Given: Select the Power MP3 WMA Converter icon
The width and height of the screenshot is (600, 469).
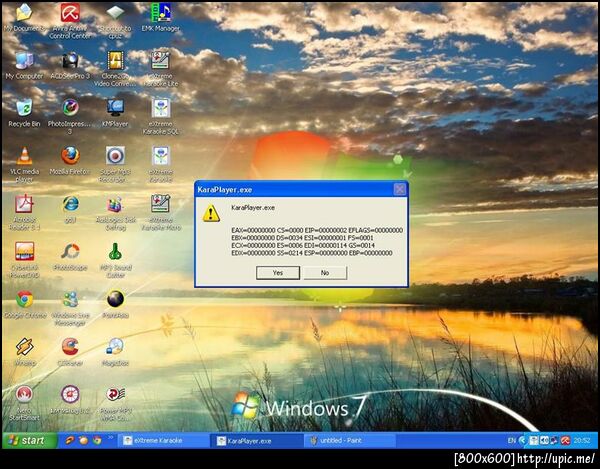Looking at the screenshot, I should point(115,403).
